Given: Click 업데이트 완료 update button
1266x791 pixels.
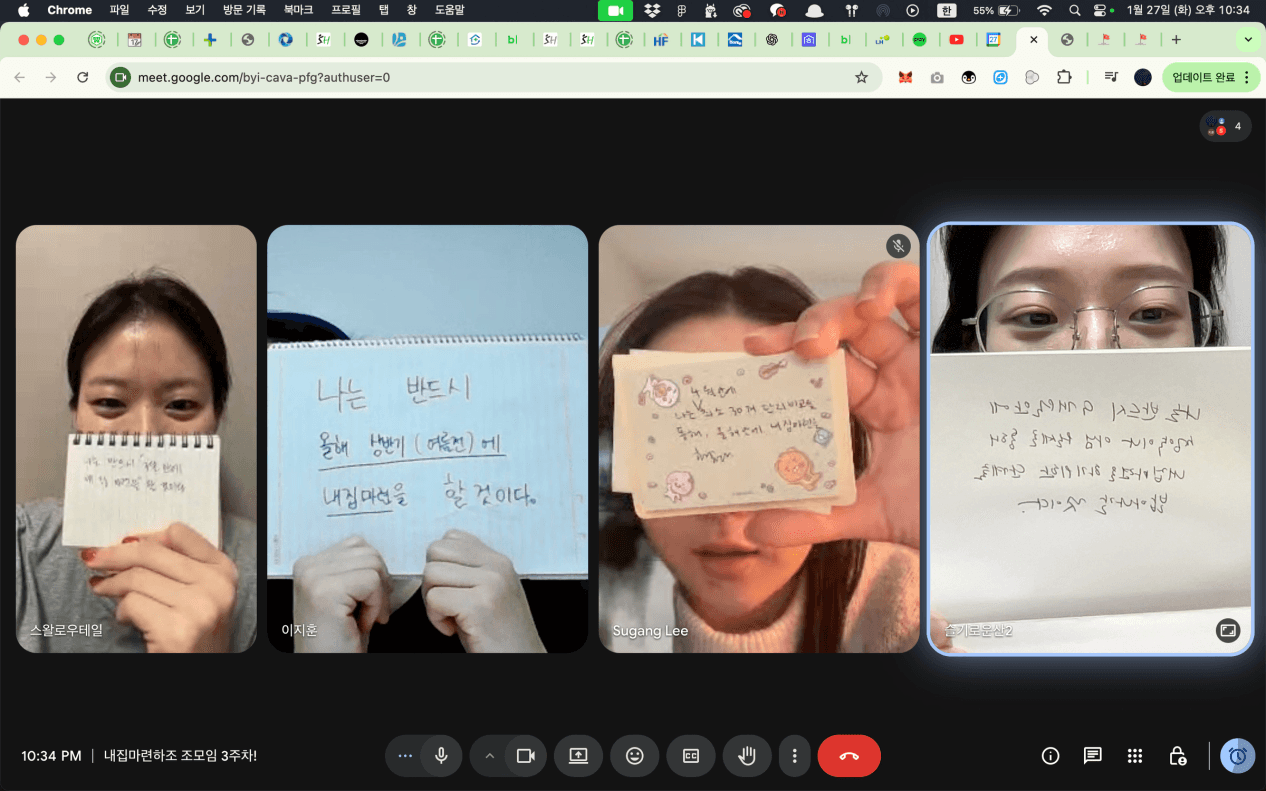Looking at the screenshot, I should [1203, 77].
